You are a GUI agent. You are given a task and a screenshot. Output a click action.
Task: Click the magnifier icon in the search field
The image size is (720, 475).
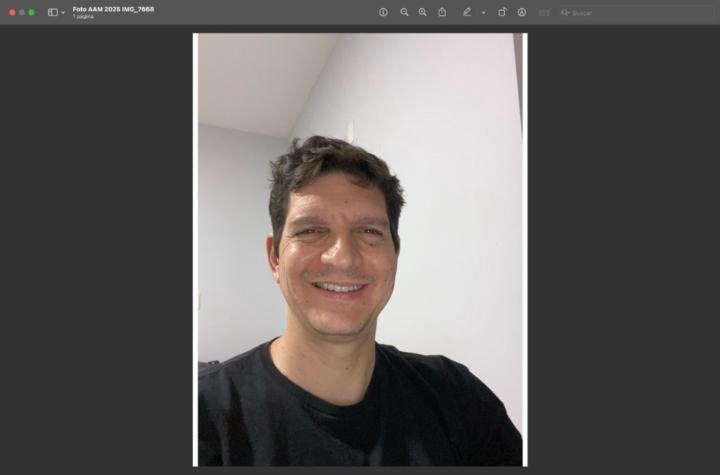coord(565,13)
